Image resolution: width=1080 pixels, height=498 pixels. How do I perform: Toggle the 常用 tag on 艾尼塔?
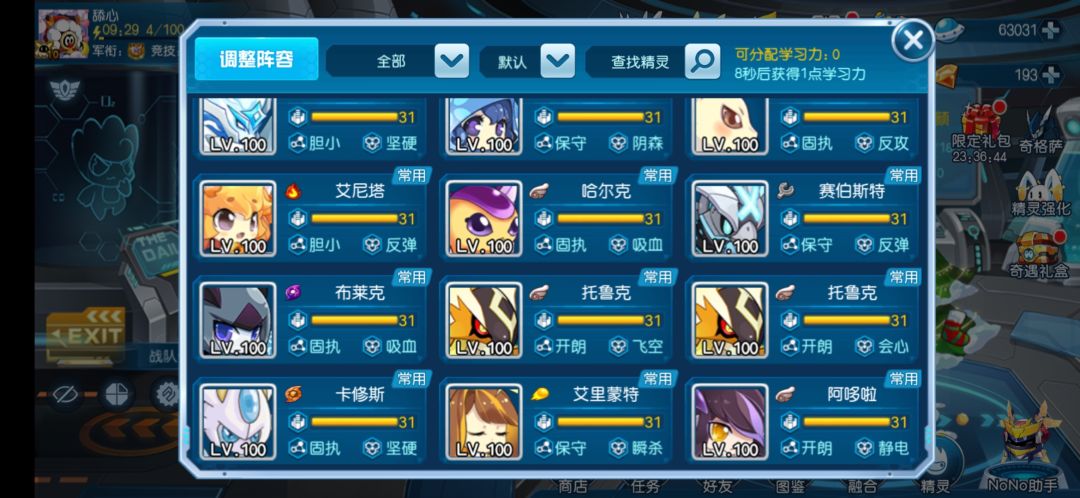pos(411,175)
